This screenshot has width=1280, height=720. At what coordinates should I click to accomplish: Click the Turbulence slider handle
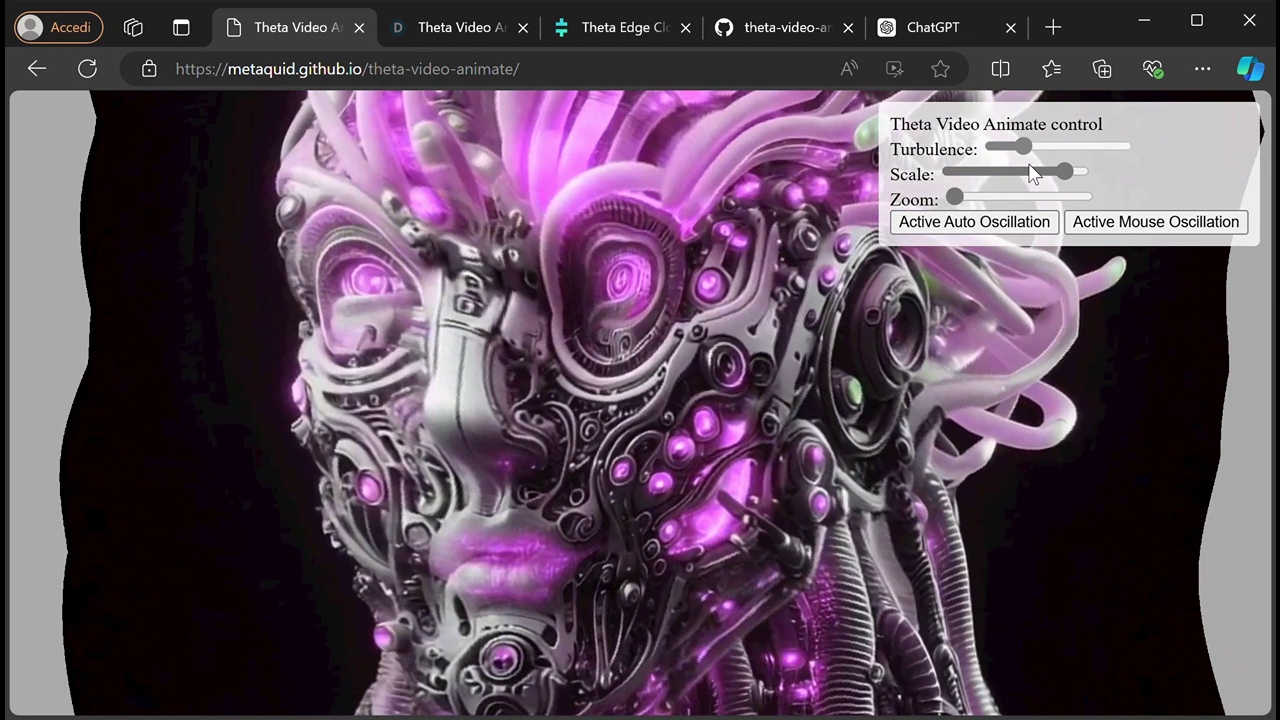click(x=1022, y=146)
